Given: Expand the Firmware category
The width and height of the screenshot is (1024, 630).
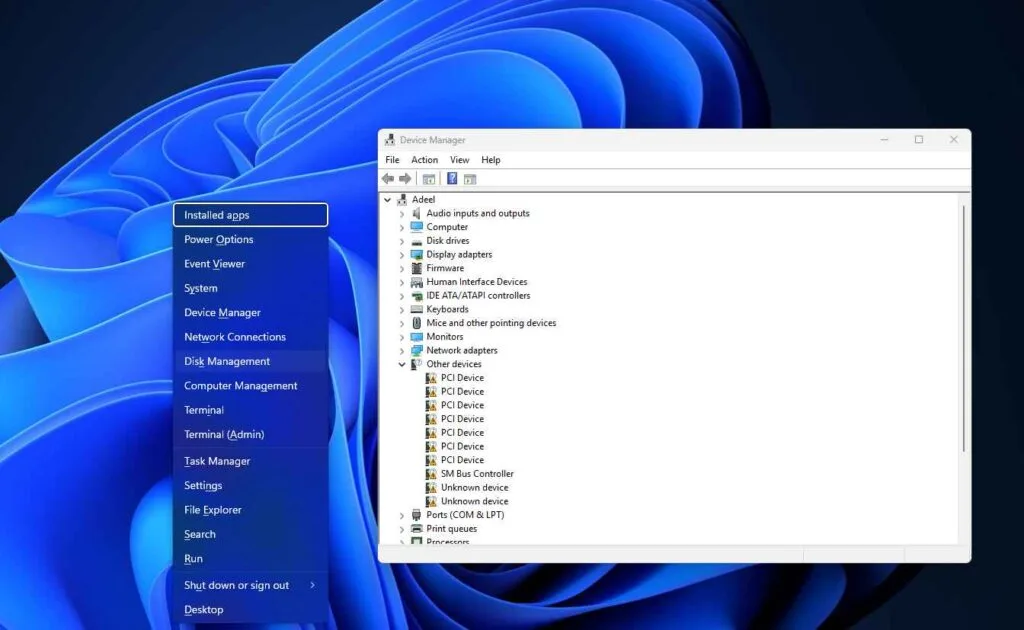Looking at the screenshot, I should pyautogui.click(x=402, y=268).
